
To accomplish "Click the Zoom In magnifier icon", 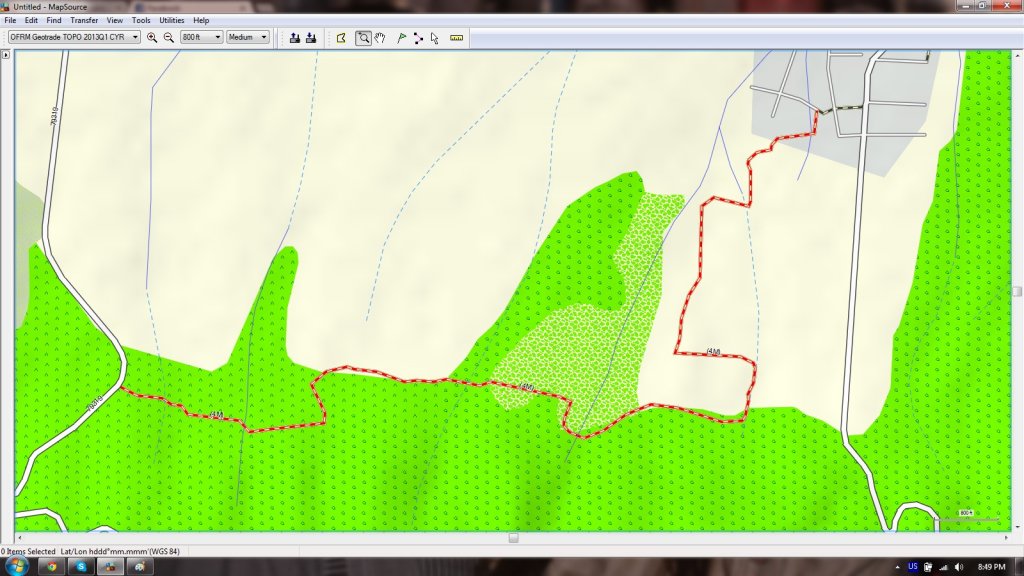I will coord(152,37).
